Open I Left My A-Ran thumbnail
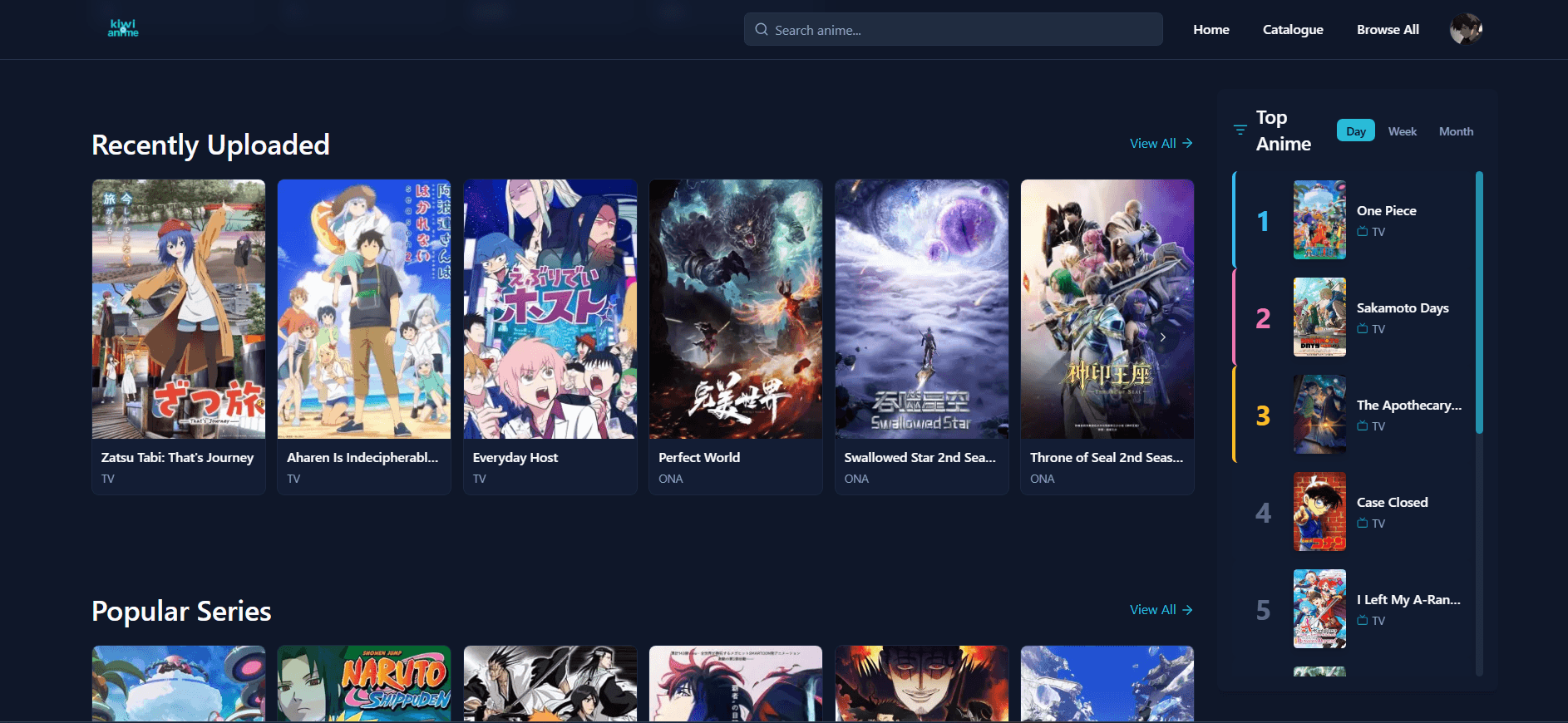Viewport: 1568px width, 723px height. tap(1319, 609)
